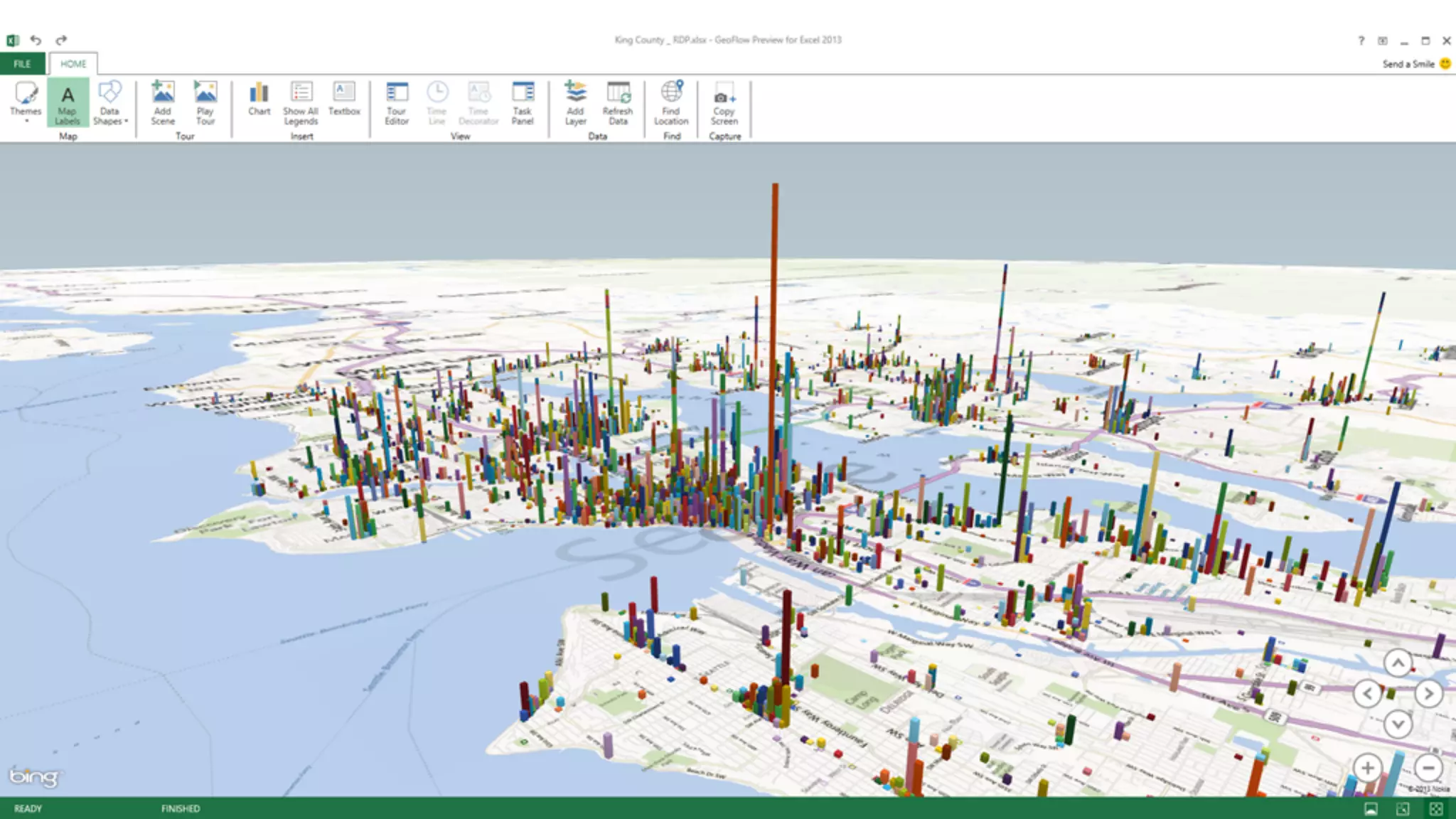Toggle the Task Panel view
This screenshot has width=1456, height=819.
(523, 102)
